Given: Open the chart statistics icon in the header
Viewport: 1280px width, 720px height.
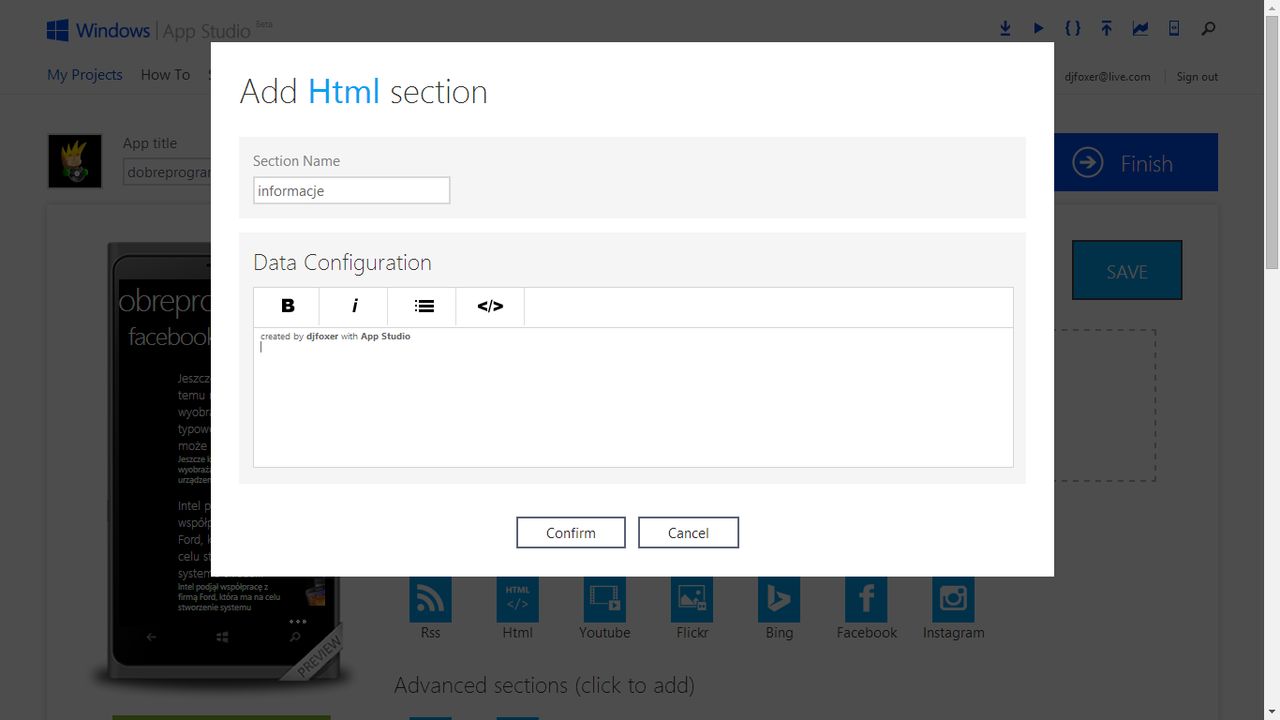Looking at the screenshot, I should click(x=1140, y=29).
